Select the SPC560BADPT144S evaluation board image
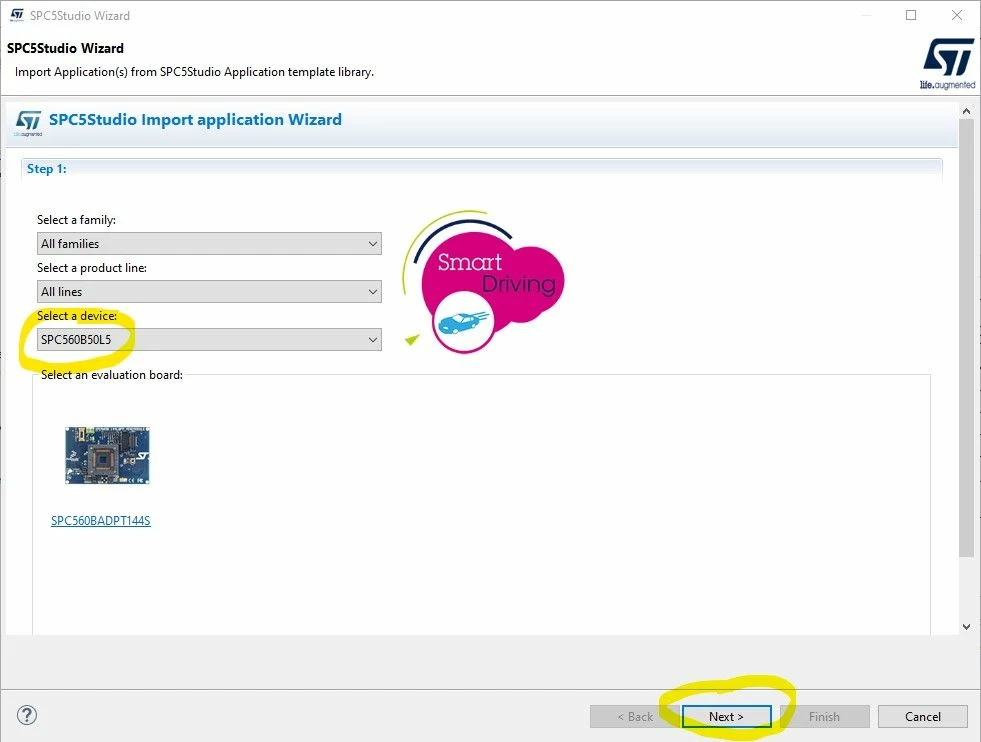This screenshot has height=742, width=981. point(108,455)
